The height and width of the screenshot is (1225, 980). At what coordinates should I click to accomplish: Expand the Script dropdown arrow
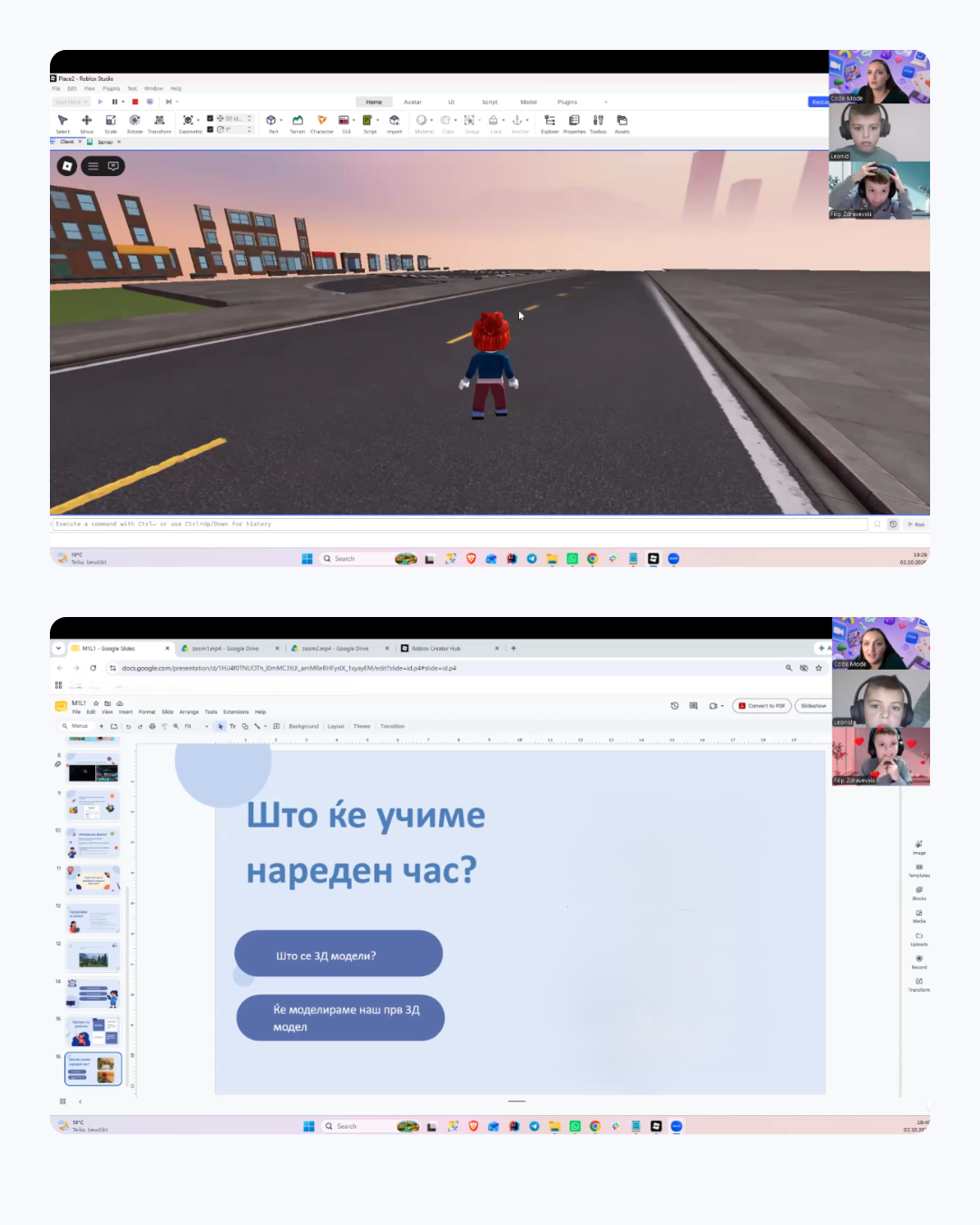377,120
